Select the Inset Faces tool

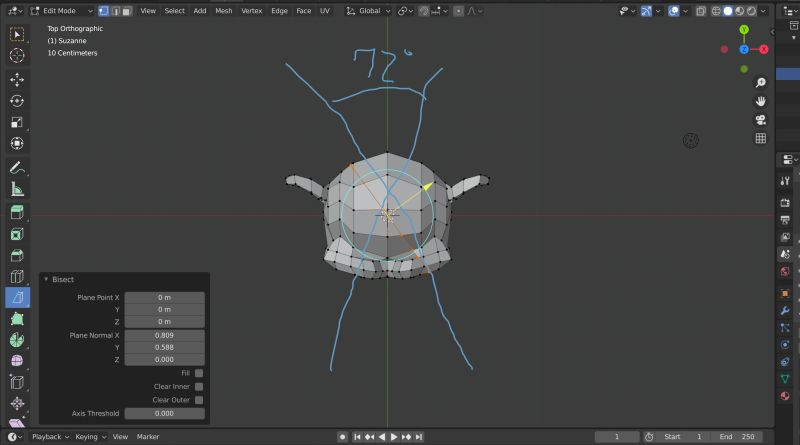17,234
